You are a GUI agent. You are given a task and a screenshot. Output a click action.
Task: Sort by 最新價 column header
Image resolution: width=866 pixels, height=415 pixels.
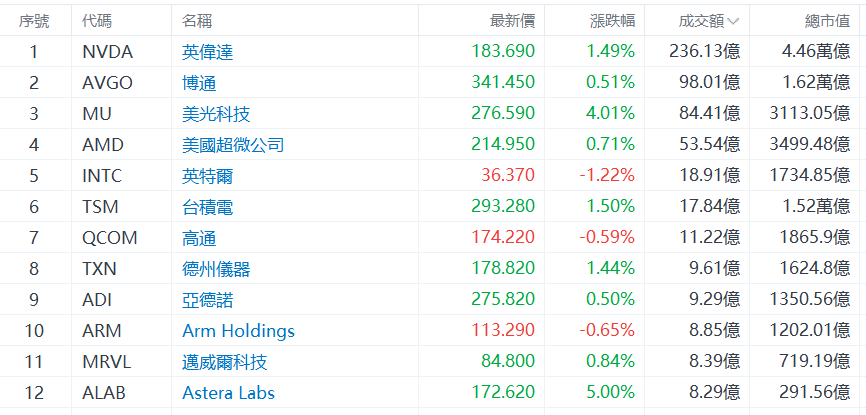coord(512,21)
